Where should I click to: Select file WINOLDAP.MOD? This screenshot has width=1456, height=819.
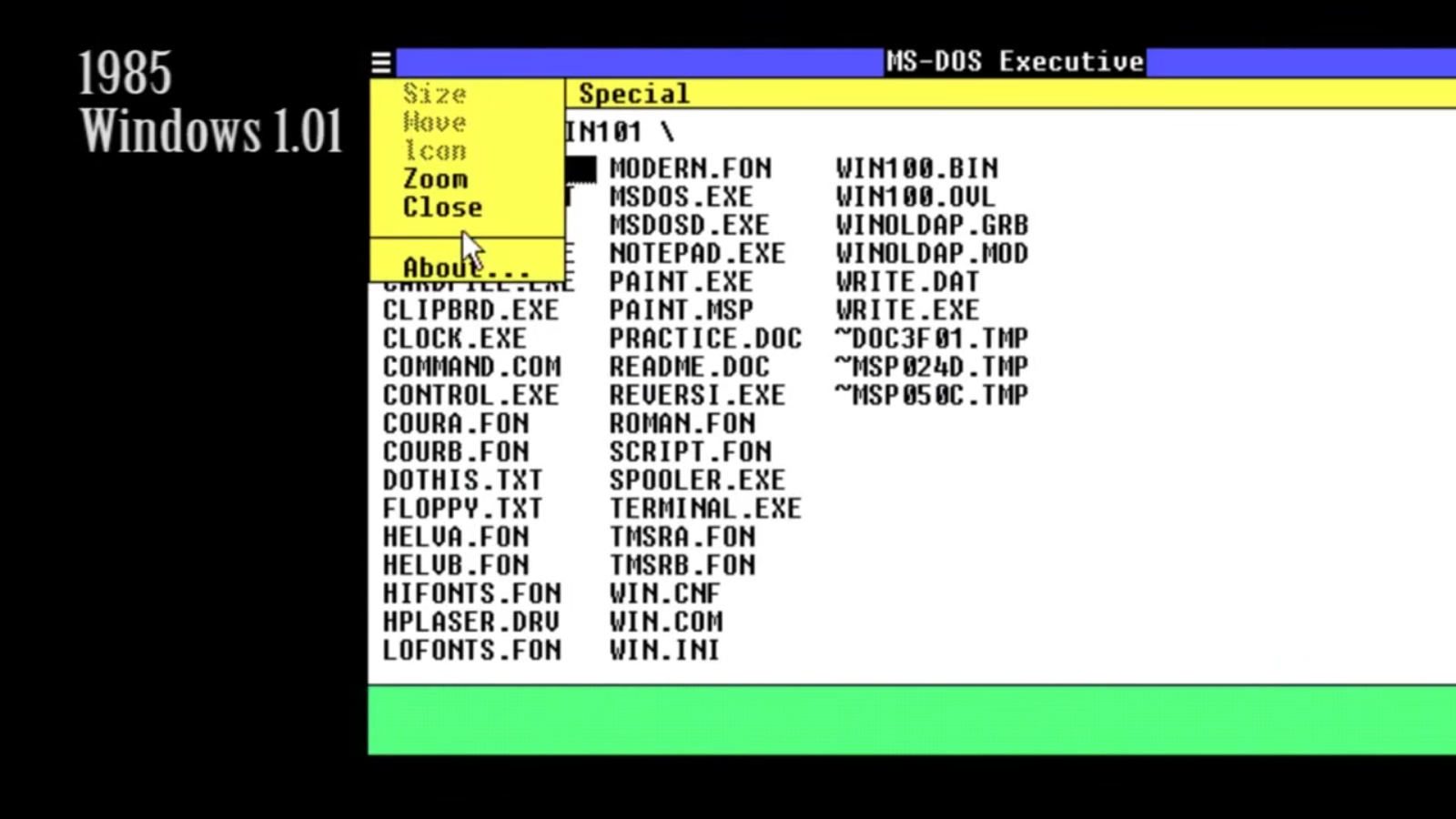(x=933, y=253)
